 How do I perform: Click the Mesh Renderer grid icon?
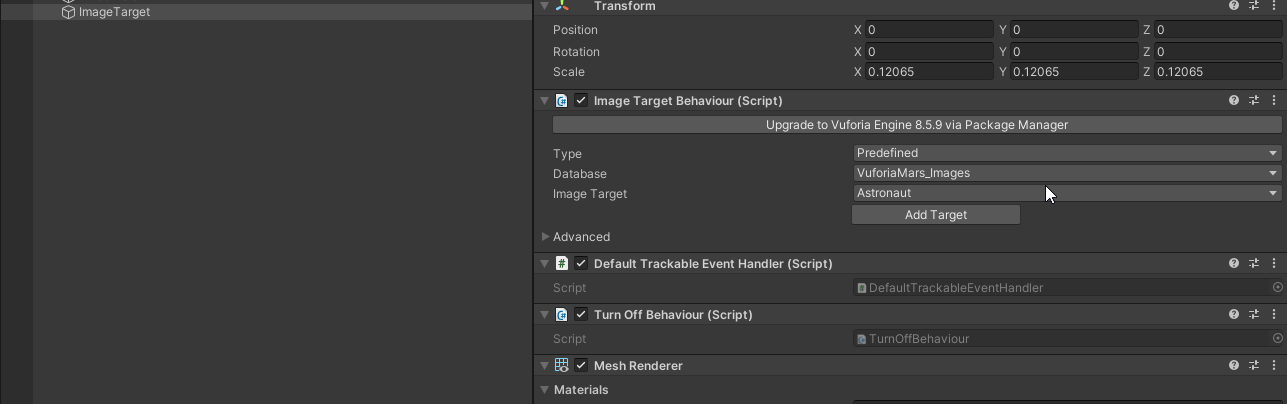point(562,366)
